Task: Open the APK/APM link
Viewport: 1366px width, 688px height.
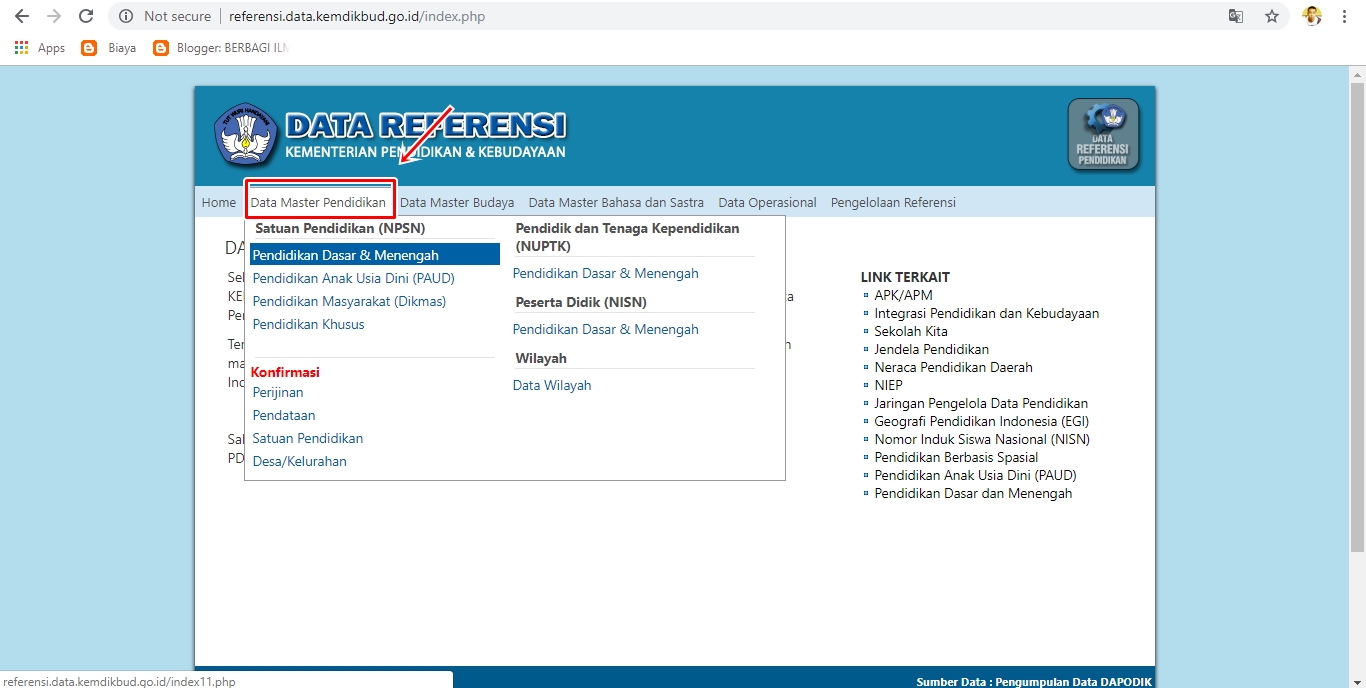Action: pos(903,295)
